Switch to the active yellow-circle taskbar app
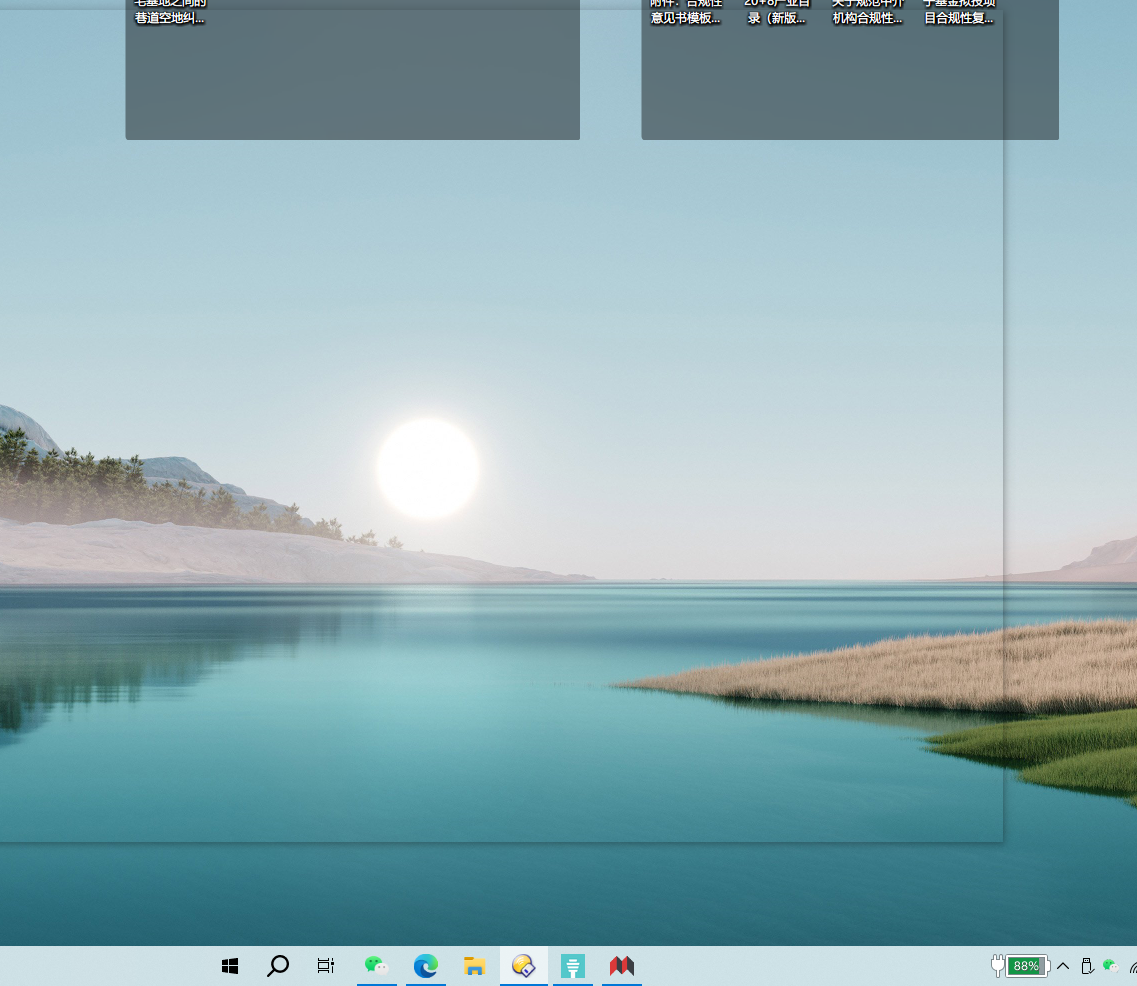The height and width of the screenshot is (986, 1137). 524,966
